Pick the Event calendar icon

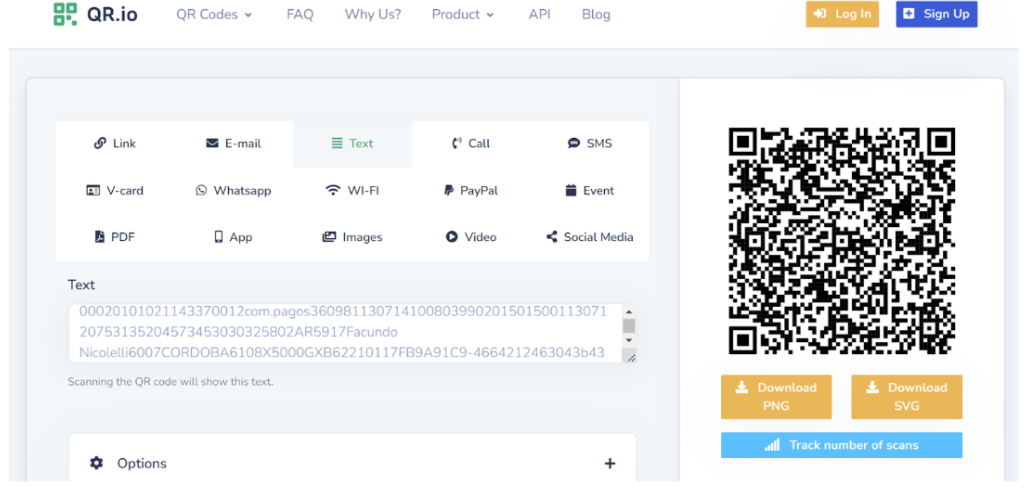(571, 190)
